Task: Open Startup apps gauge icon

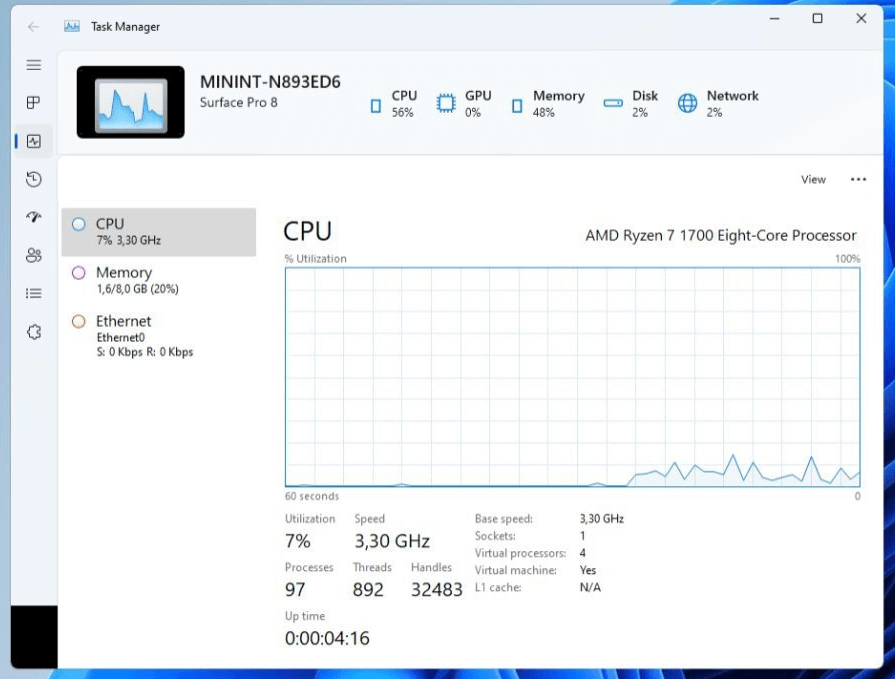Action: click(34, 217)
